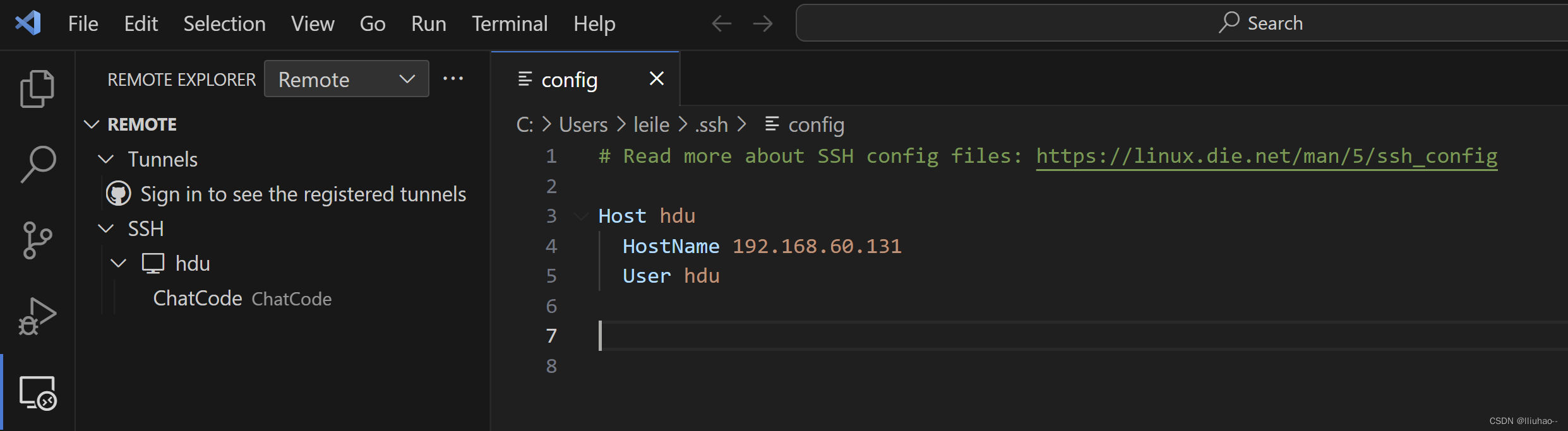
Task: Open the linux.die.net ssh_config link
Action: [x=1267, y=156]
